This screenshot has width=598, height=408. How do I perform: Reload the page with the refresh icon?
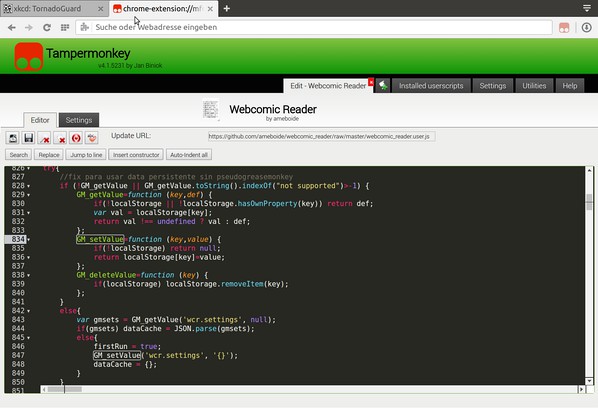pos(47,27)
